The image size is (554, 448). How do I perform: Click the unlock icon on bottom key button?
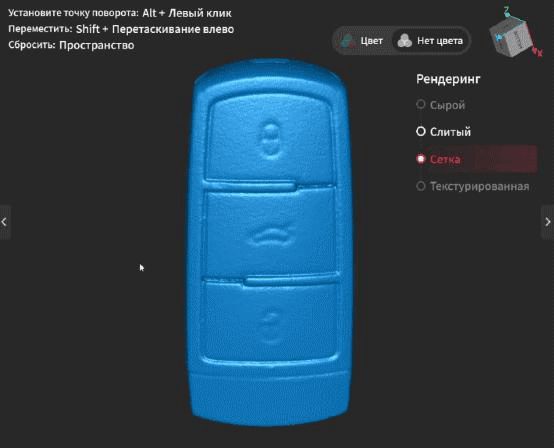(x=271, y=327)
